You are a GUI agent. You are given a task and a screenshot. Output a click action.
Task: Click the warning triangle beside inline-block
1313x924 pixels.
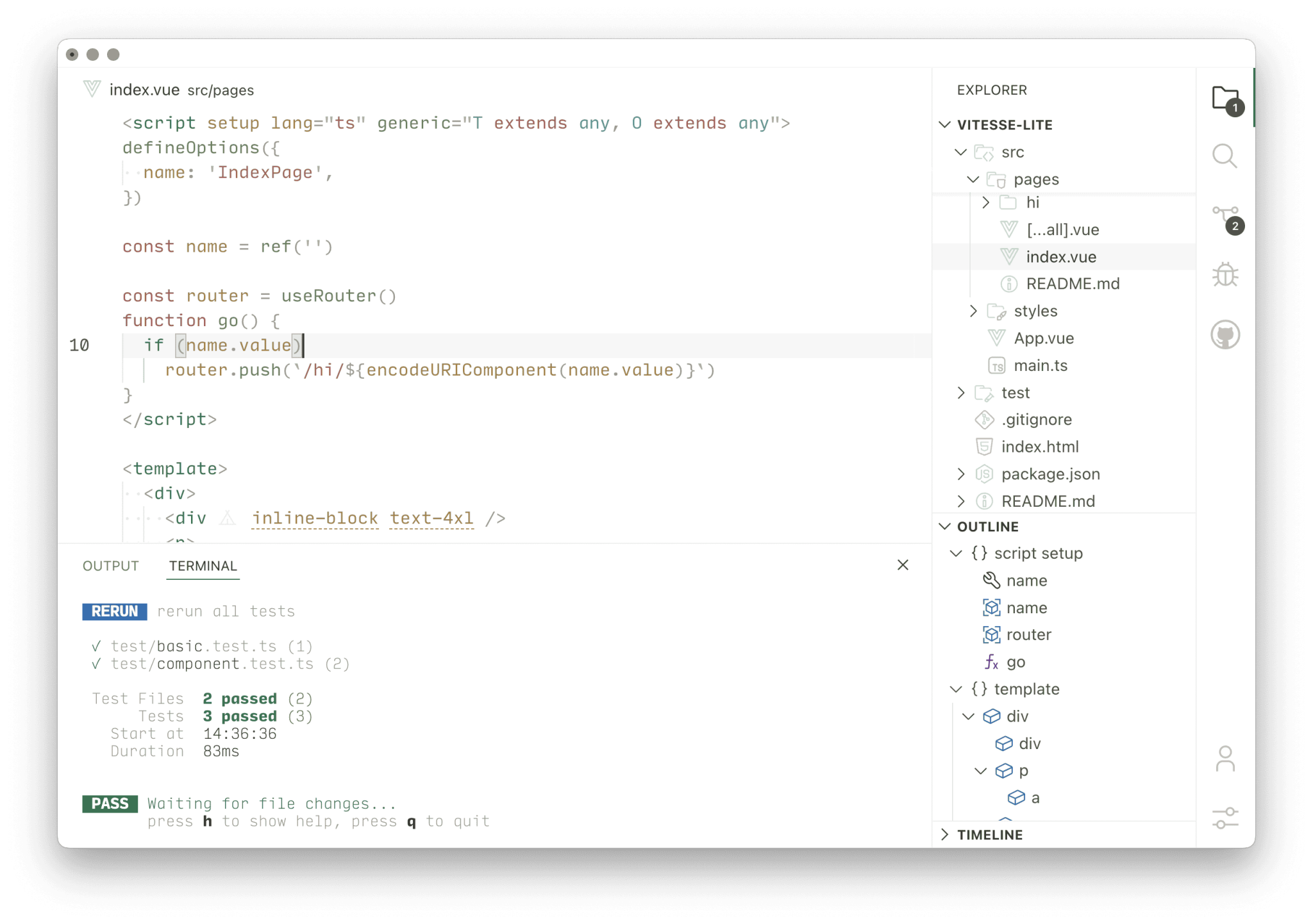click(x=228, y=518)
